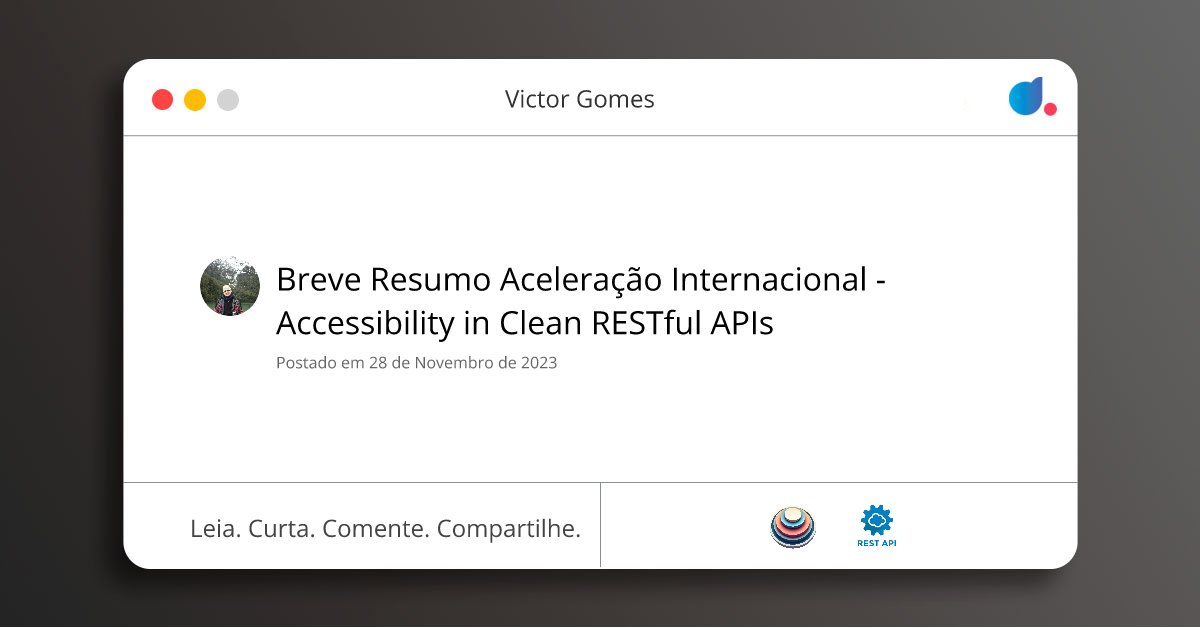This screenshot has height=628, width=1200.
Task: Click the 'Leia. Curta. Comente. Compartilhe.' text
Action: point(387,528)
